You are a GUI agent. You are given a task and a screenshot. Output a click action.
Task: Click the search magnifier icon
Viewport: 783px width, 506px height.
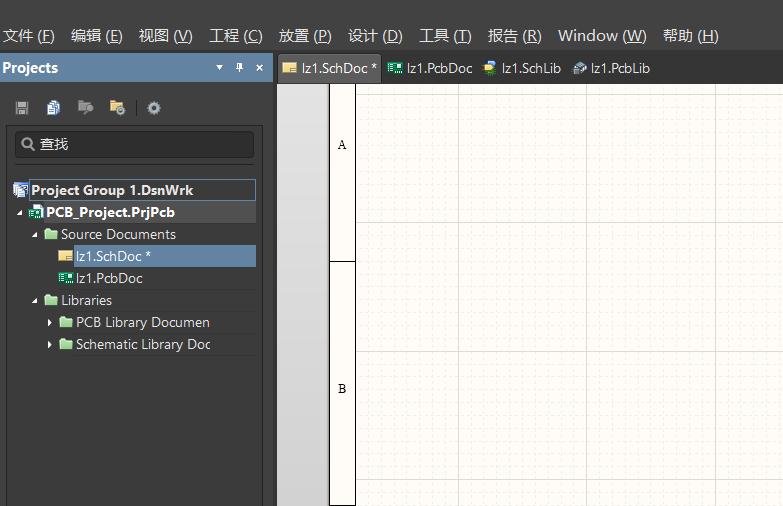coord(28,144)
